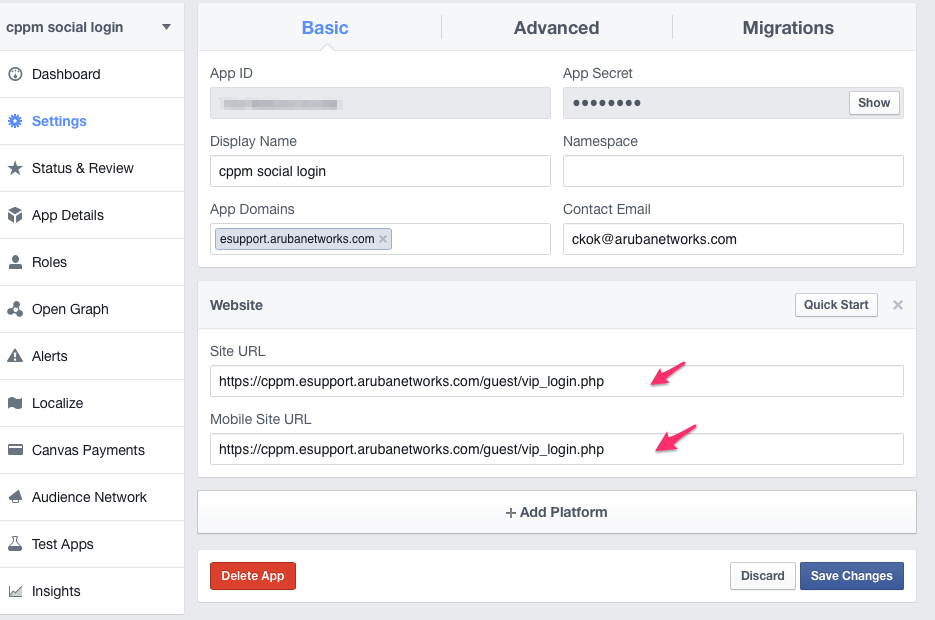Open the Dashboard page

pyautogui.click(x=92, y=74)
